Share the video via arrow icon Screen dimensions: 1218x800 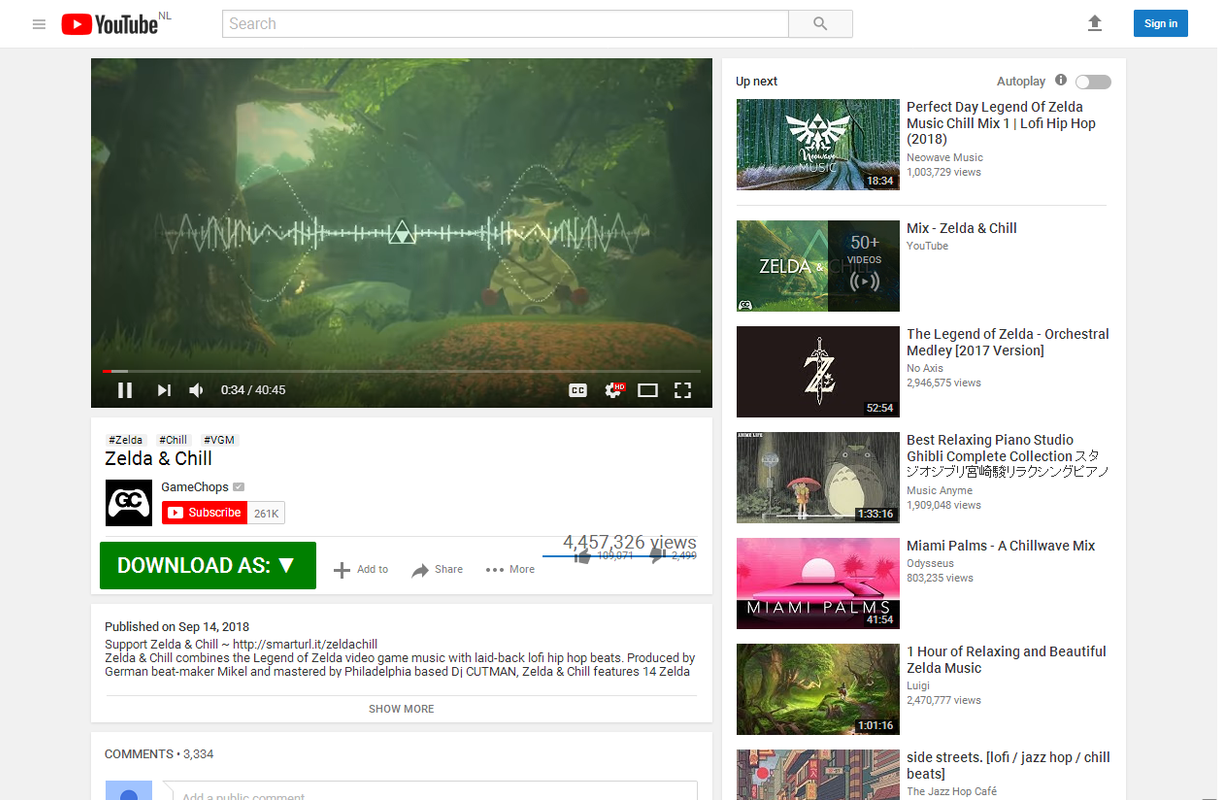(420, 569)
